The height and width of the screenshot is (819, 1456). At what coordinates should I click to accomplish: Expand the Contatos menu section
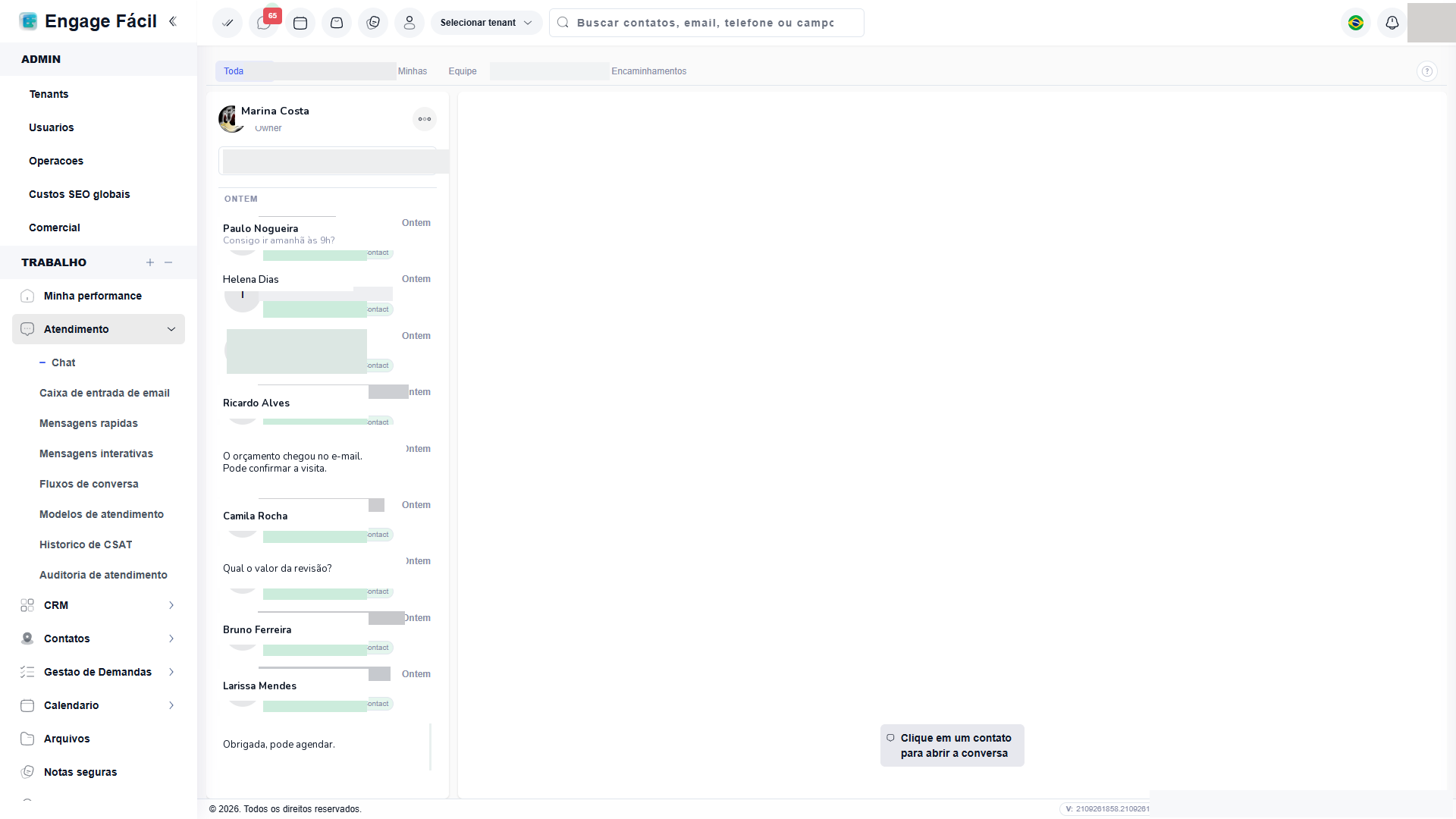point(99,639)
